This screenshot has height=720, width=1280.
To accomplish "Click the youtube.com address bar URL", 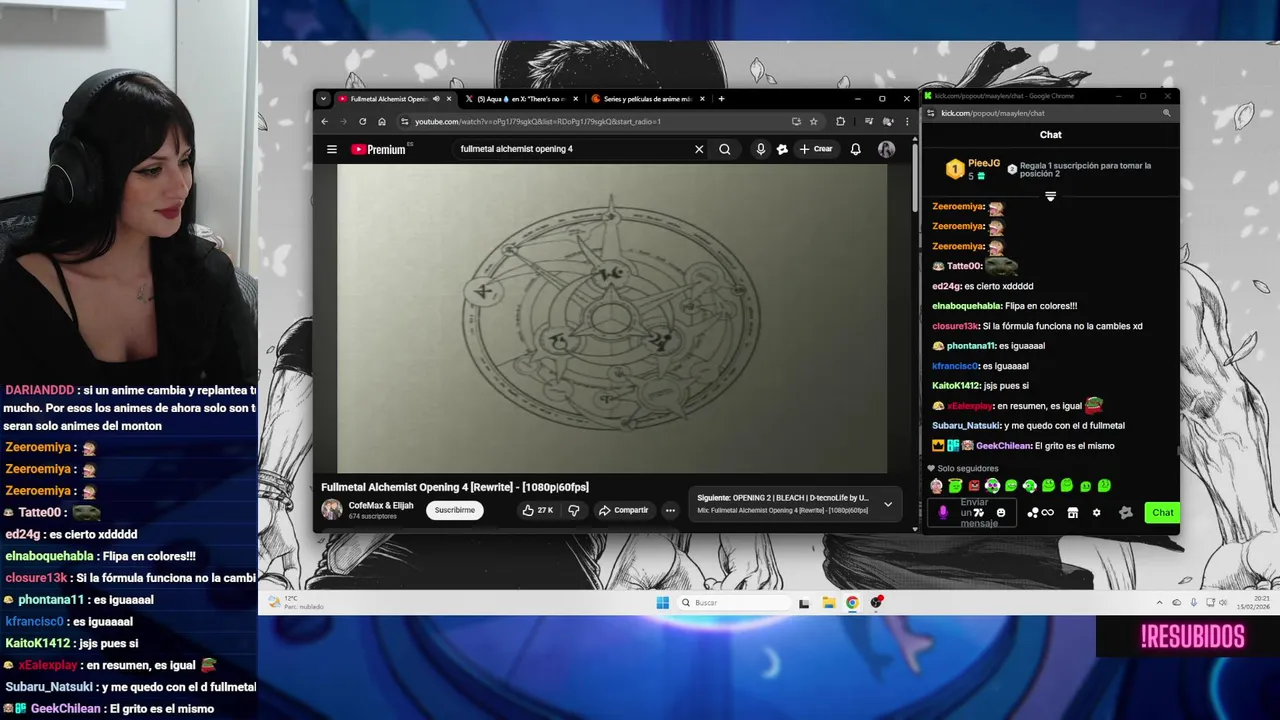I will point(538,122).
